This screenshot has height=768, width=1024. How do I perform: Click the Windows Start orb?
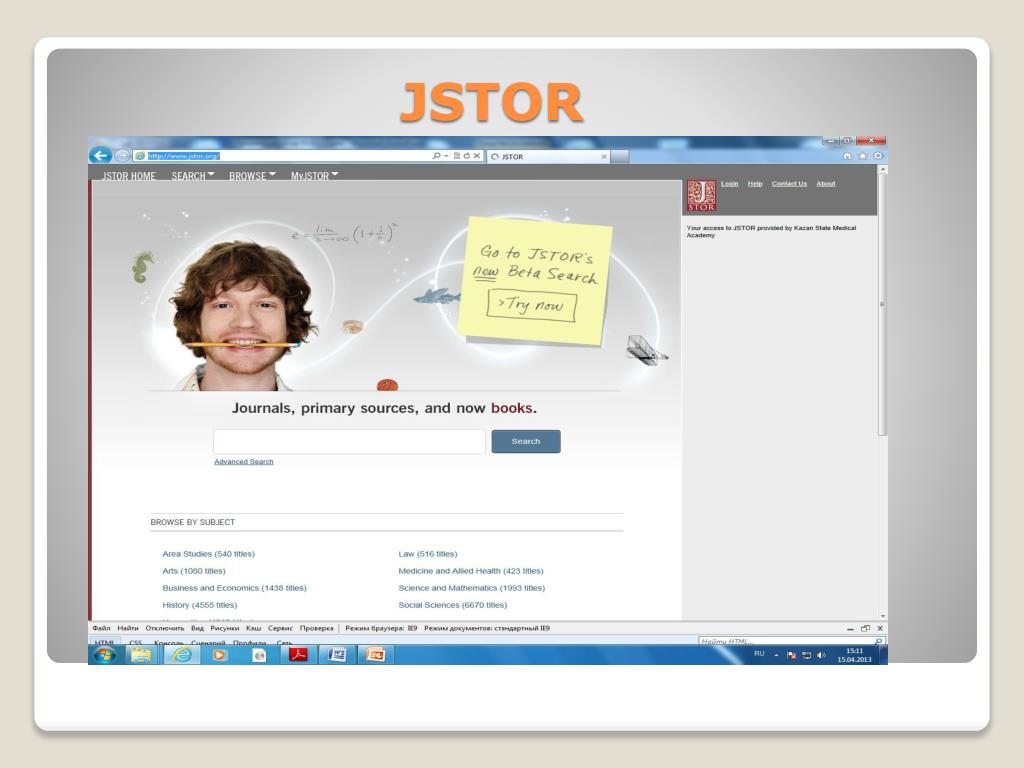[x=104, y=654]
